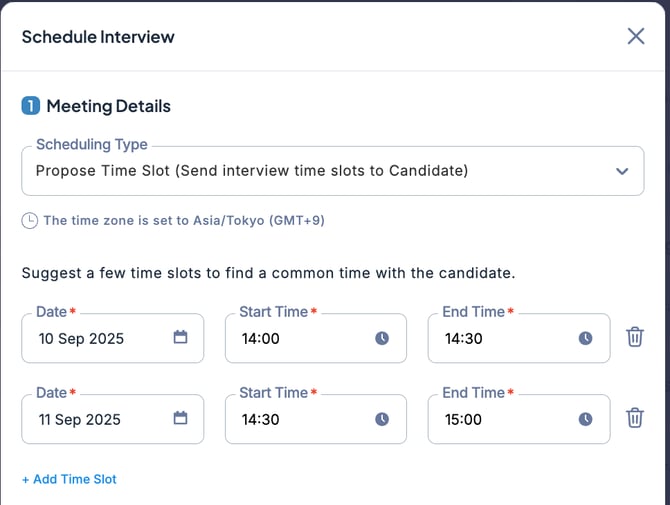Viewport: 670px width, 505px height.
Task: Open the Propose Time Slot combo box
Action: coord(300,171)
